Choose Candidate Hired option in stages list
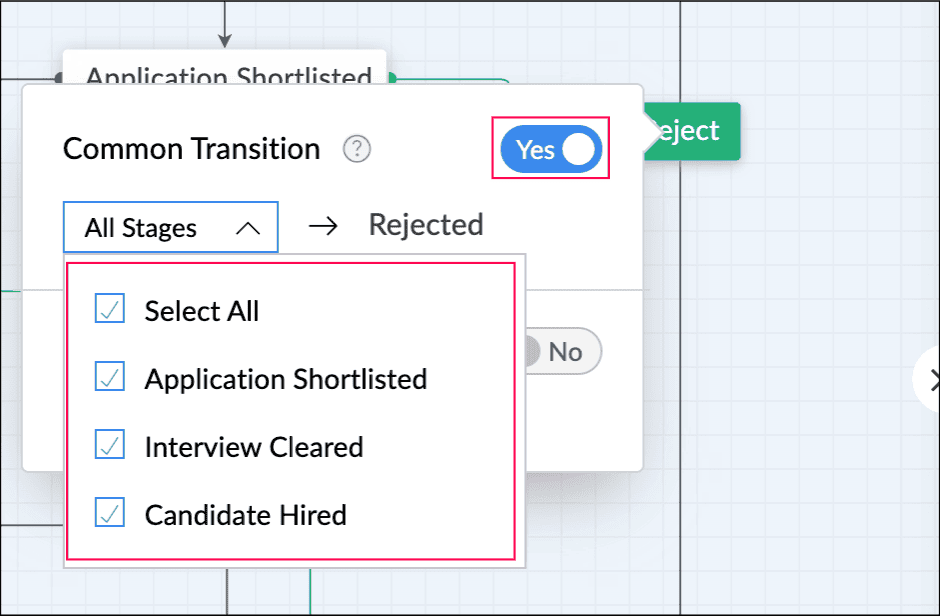The height and width of the screenshot is (616, 940). 245,515
